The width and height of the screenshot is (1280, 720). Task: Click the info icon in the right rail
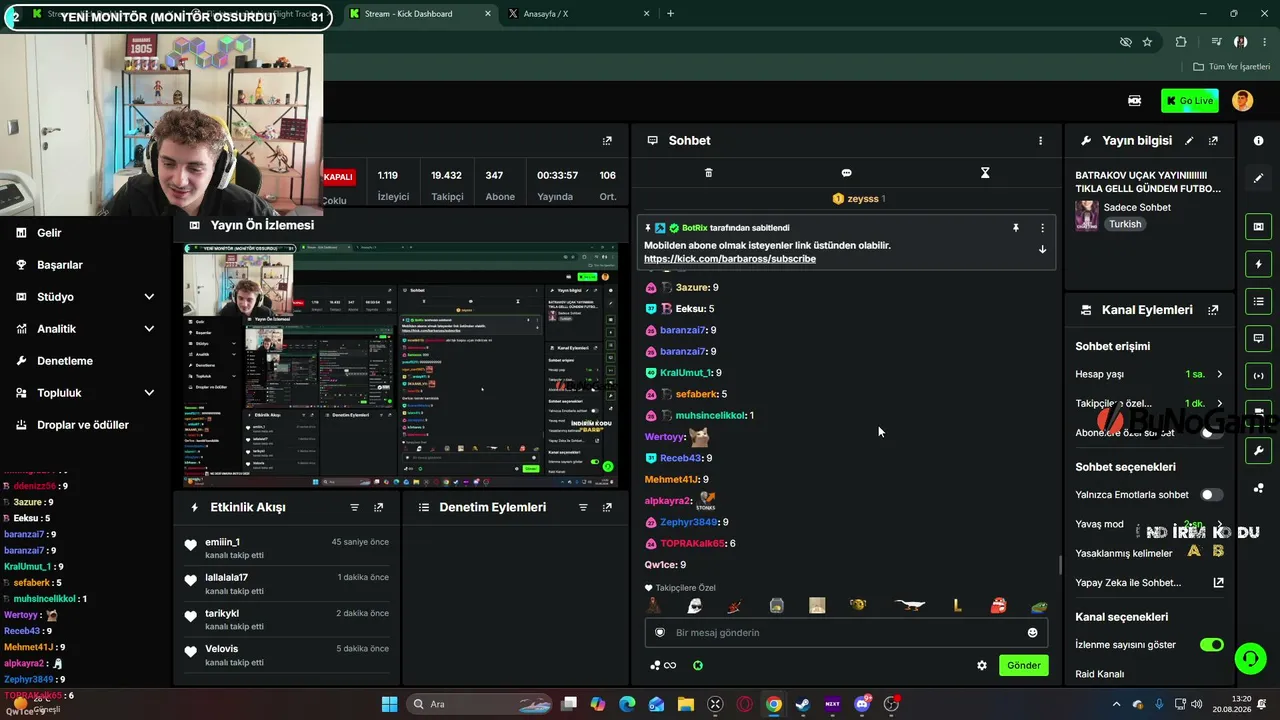pyautogui.click(x=1258, y=141)
